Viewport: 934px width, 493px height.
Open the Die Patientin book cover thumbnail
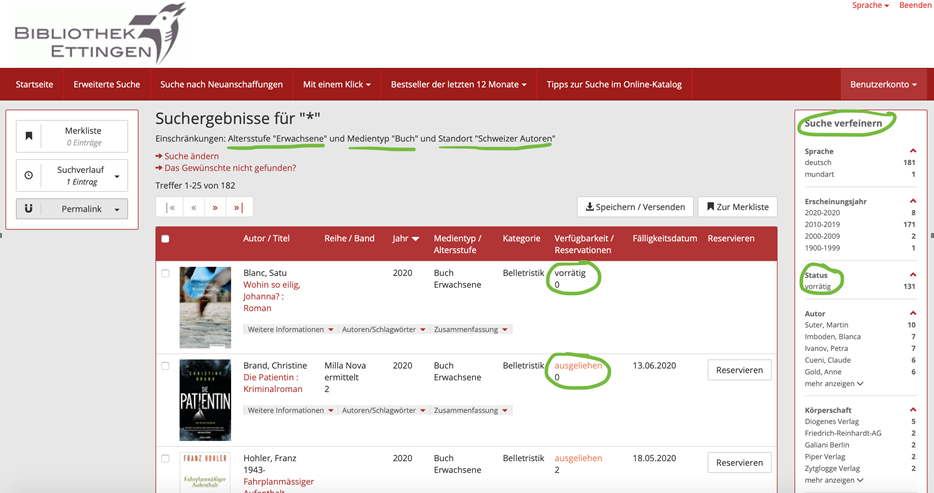(205, 400)
